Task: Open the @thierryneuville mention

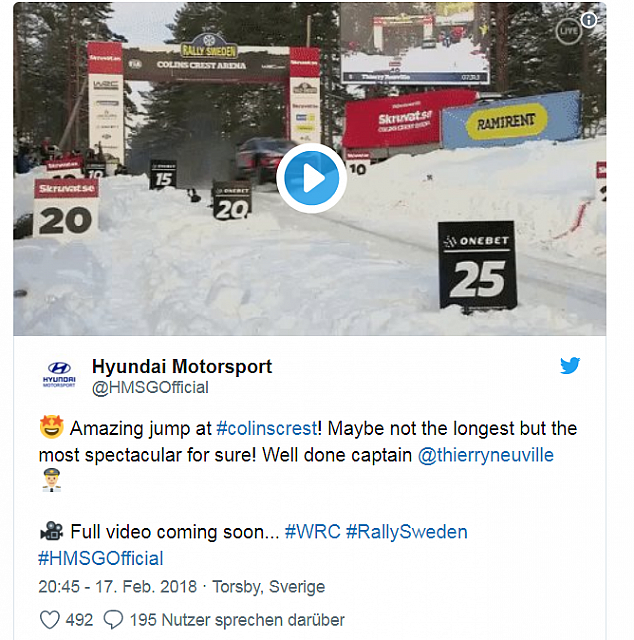Action: tap(485, 455)
